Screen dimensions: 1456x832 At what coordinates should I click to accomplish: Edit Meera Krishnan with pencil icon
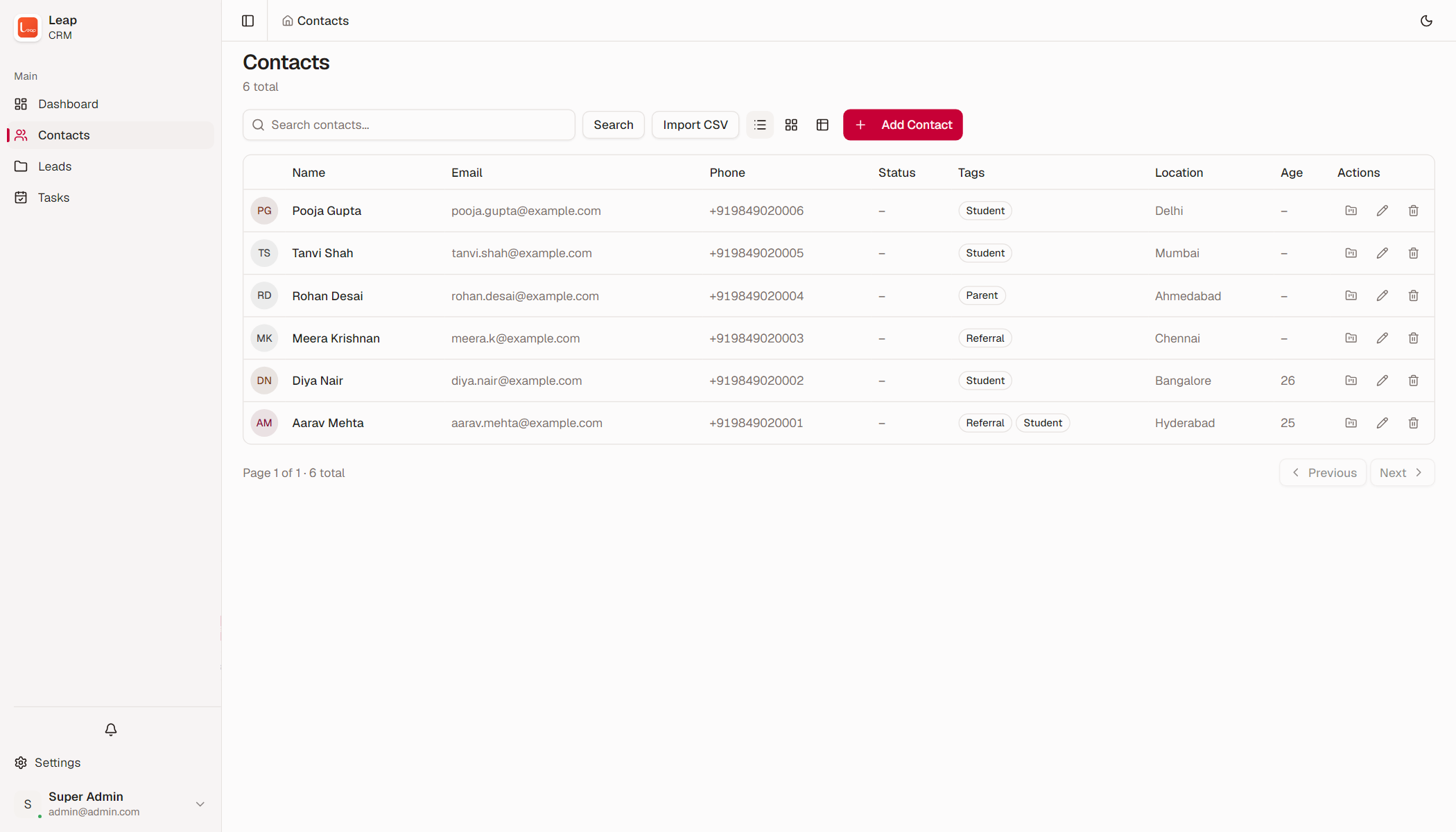point(1382,338)
